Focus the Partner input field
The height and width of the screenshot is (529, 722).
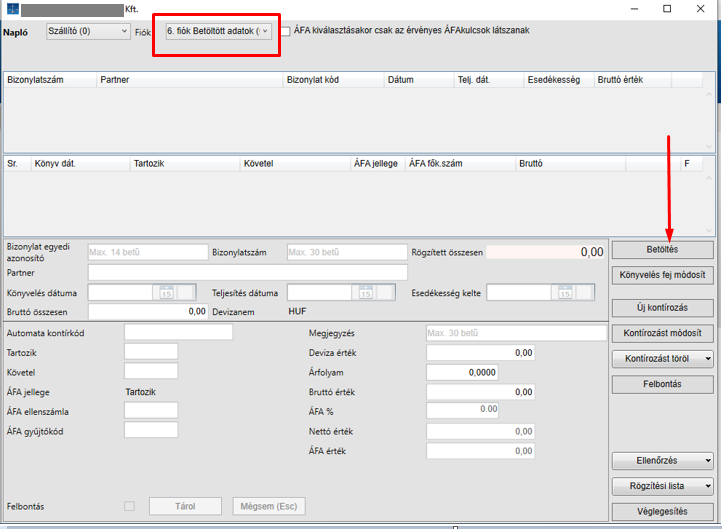point(248,273)
